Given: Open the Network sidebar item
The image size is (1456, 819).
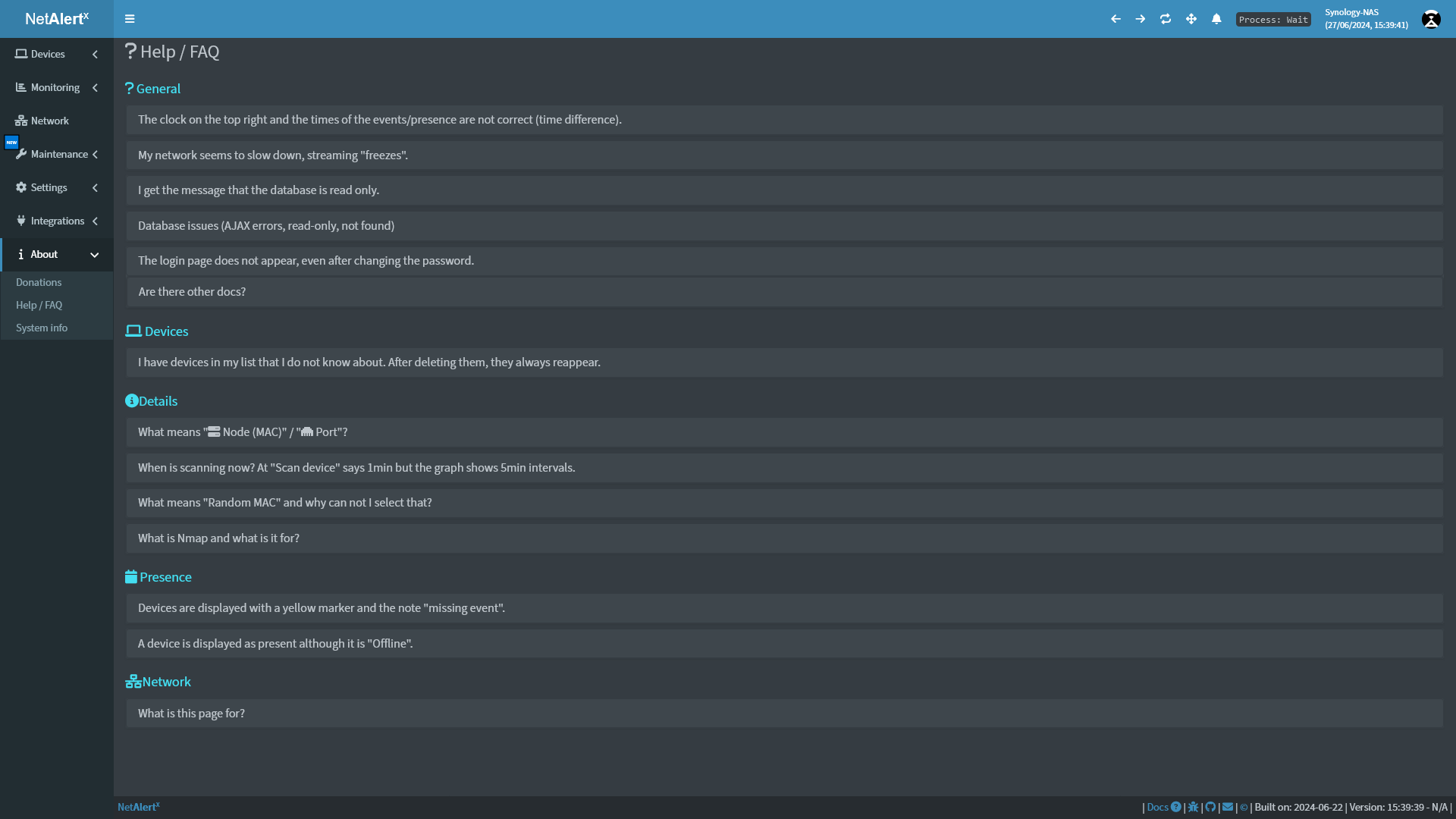Looking at the screenshot, I should 50,121.
